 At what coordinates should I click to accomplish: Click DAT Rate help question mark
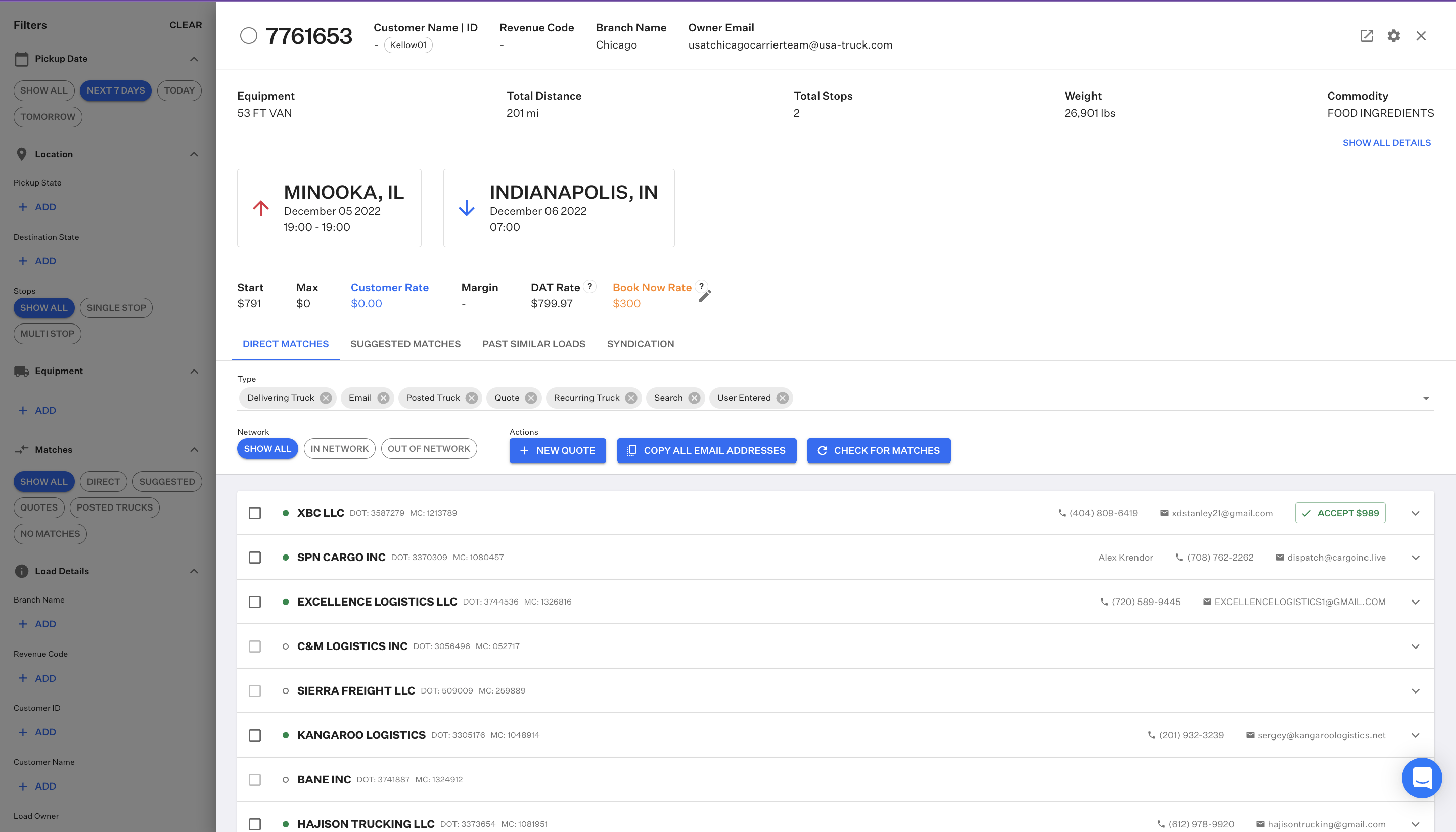pyautogui.click(x=589, y=286)
